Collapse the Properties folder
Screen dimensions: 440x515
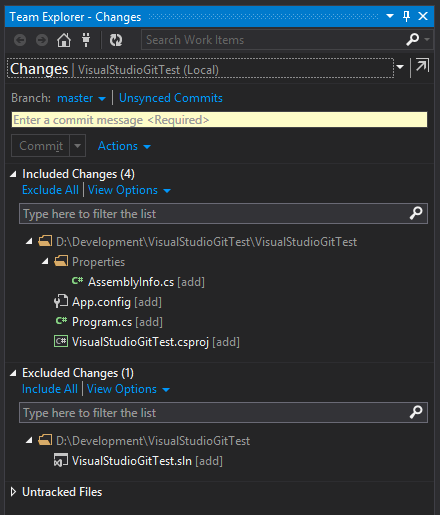tap(45, 261)
